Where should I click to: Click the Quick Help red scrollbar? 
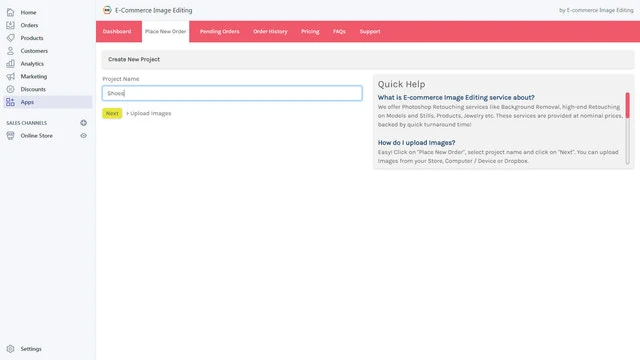click(627, 106)
